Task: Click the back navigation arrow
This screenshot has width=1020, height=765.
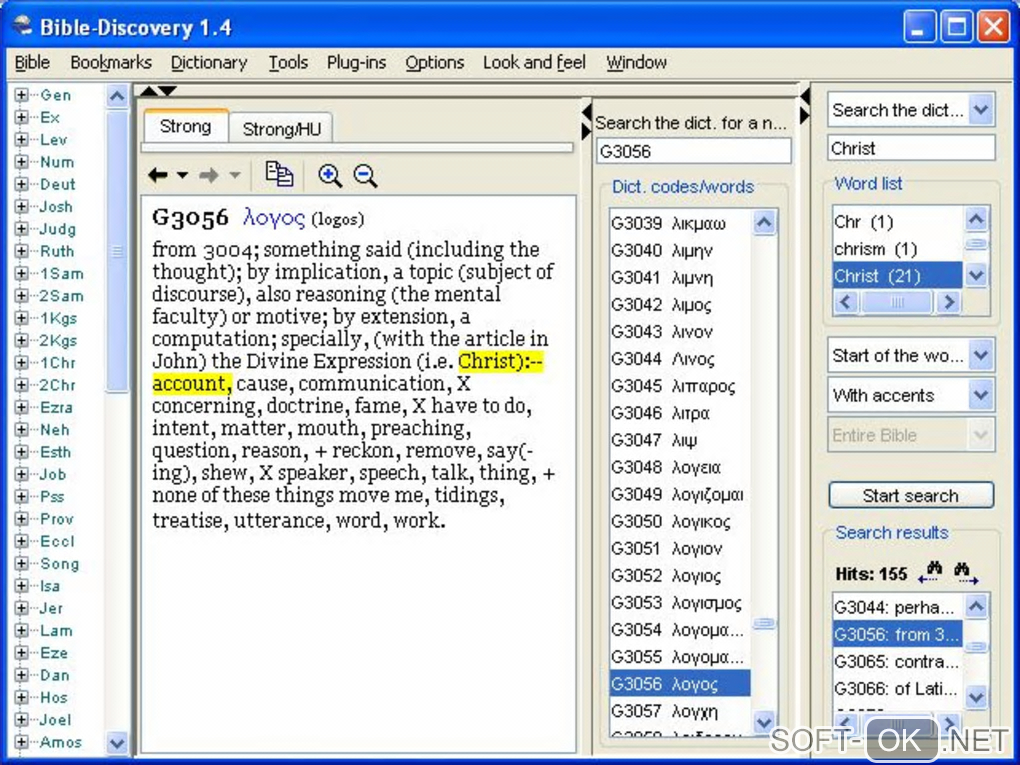Action: (157, 175)
